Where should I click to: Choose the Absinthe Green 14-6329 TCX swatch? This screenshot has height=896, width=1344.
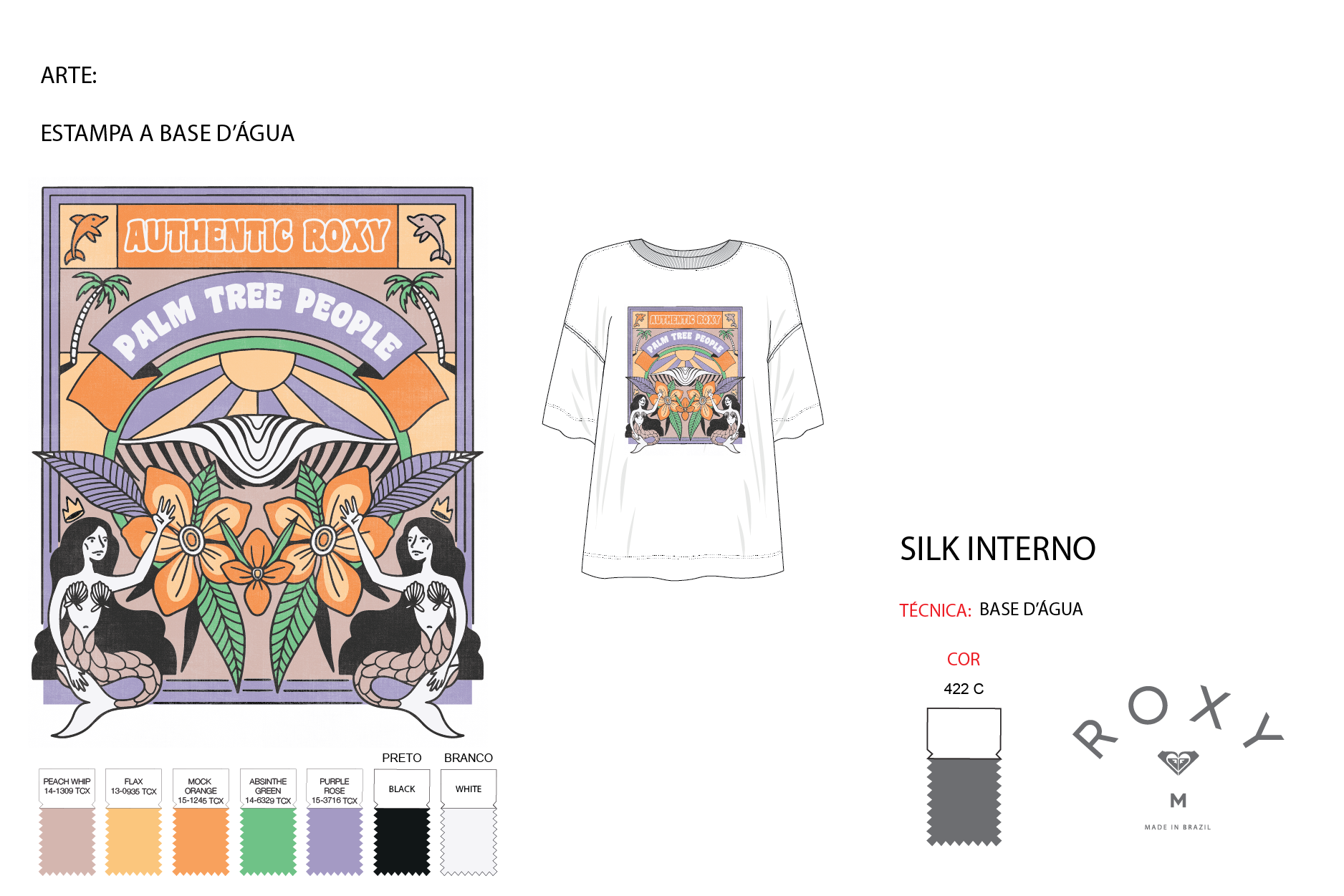pyautogui.click(x=268, y=822)
